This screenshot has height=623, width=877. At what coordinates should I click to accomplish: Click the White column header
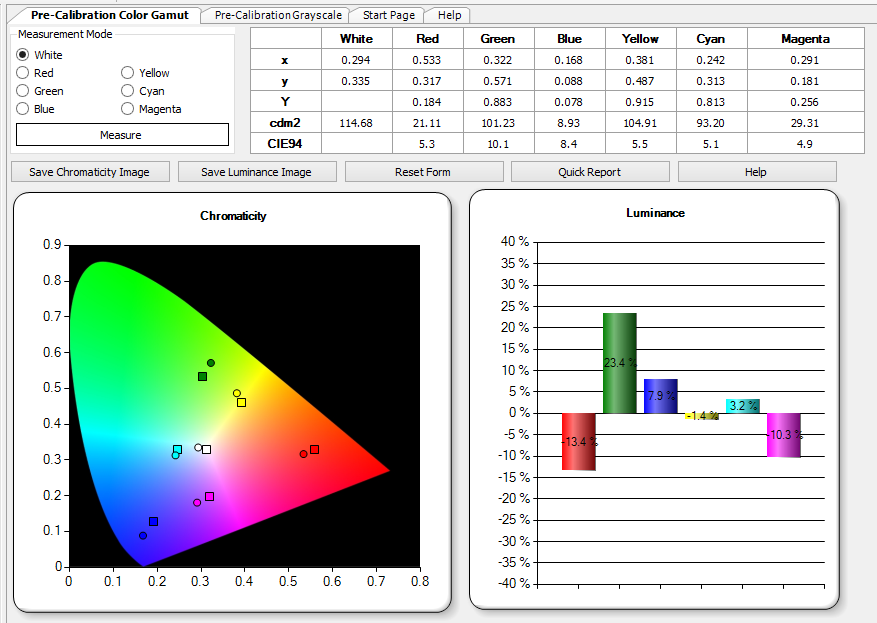click(356, 39)
